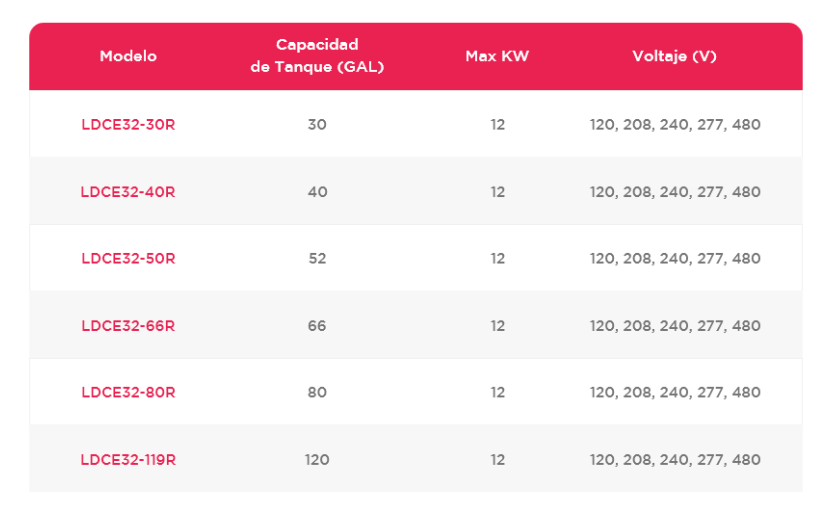Select the 80 gallon capacity cell
This screenshot has height=522, width=838.
coord(317,393)
